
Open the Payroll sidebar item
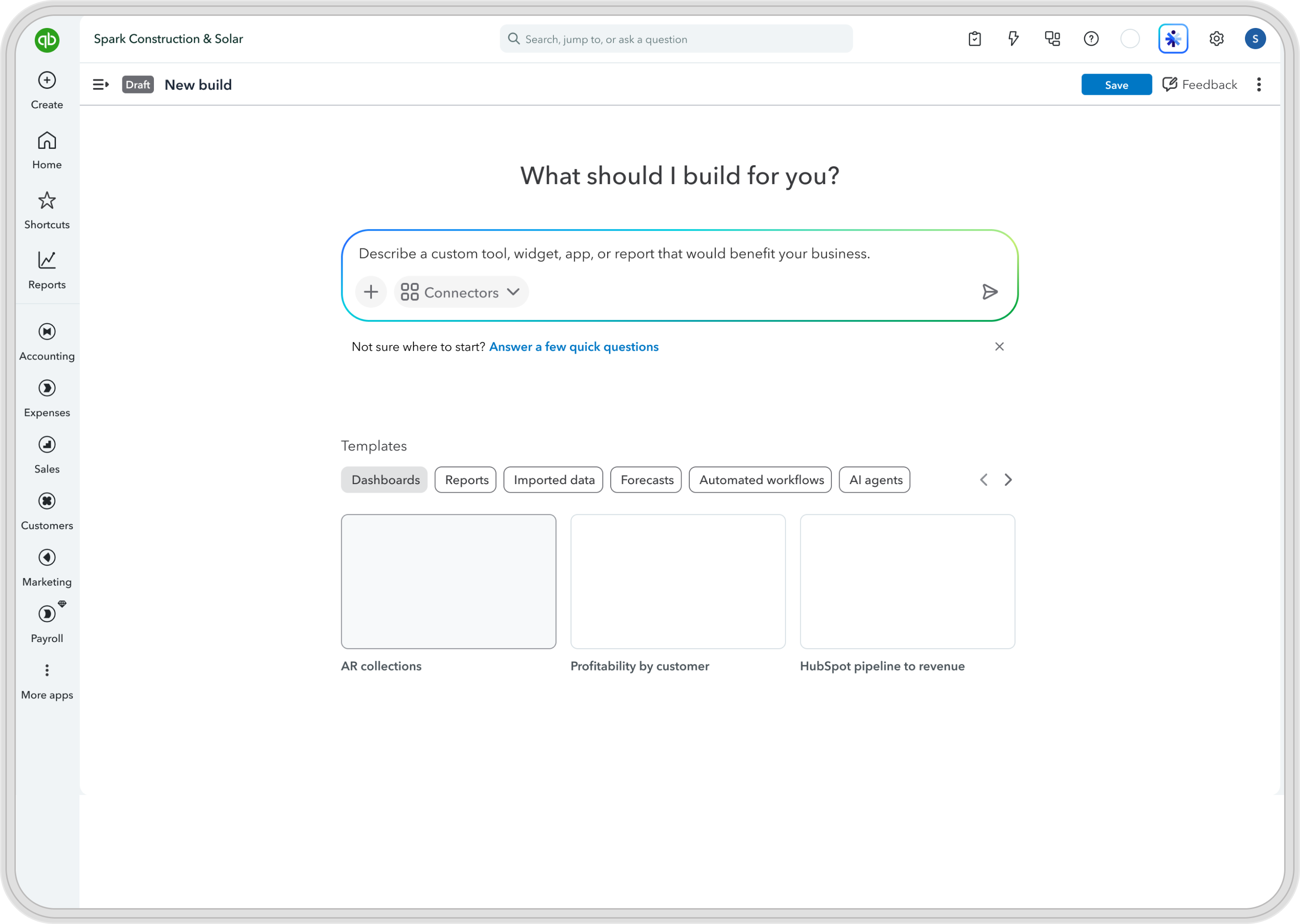coord(46,624)
